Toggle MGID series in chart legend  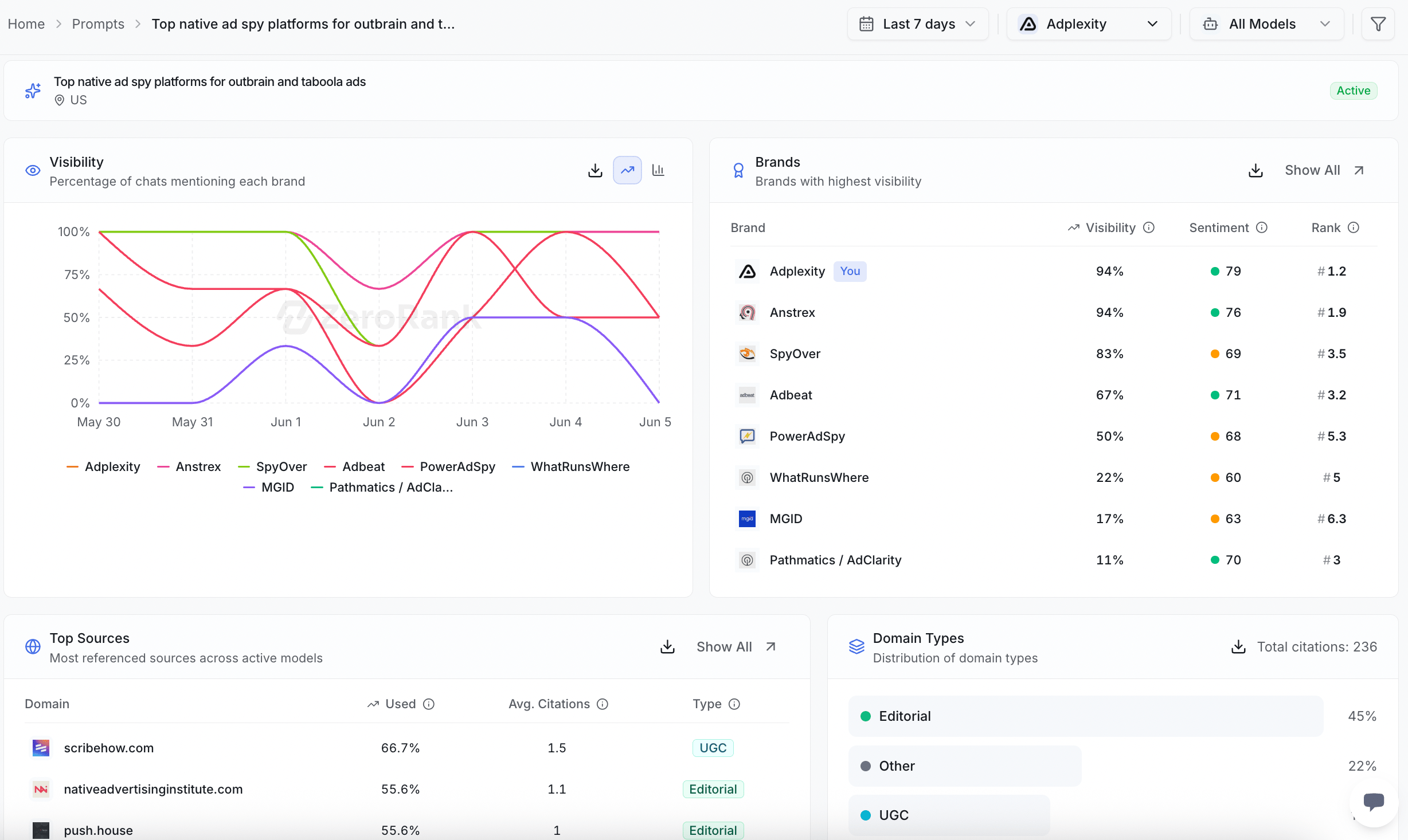point(268,488)
